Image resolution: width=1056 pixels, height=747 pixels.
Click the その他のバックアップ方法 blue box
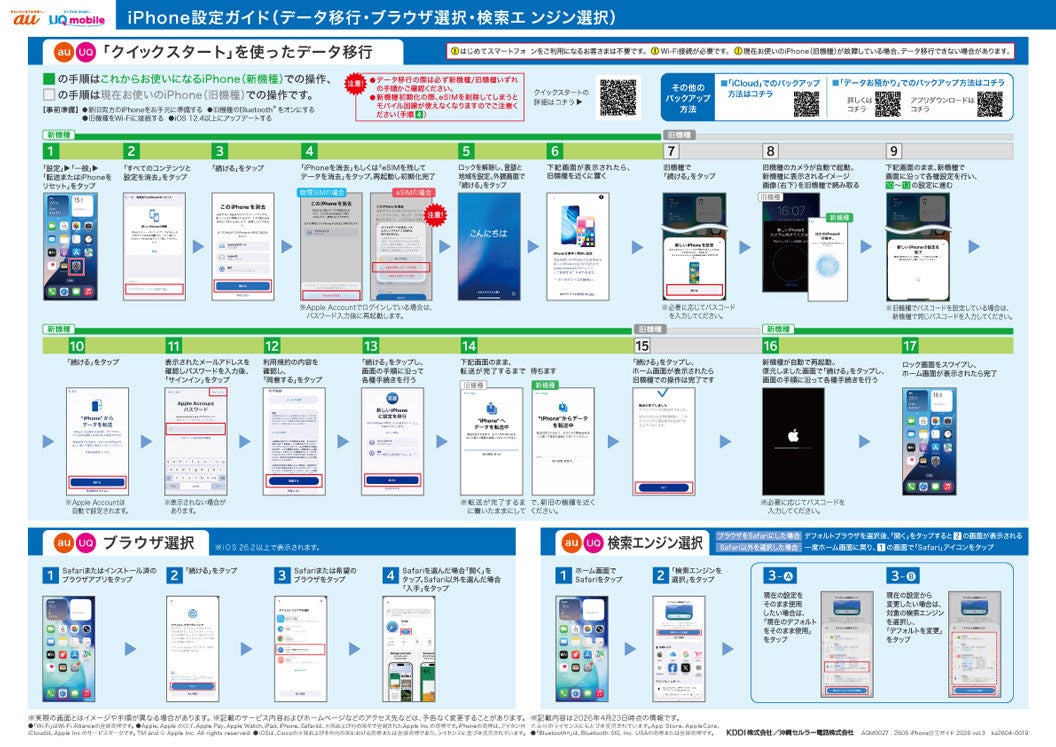688,98
